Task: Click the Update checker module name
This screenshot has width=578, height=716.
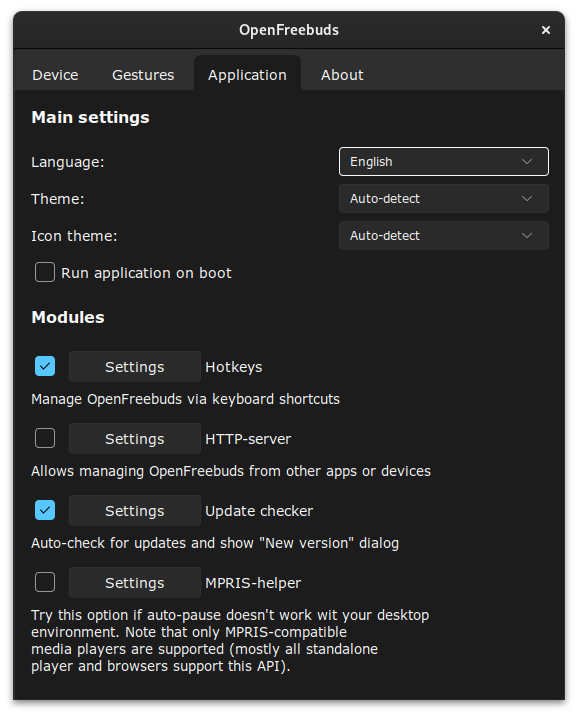Action: pos(259,511)
